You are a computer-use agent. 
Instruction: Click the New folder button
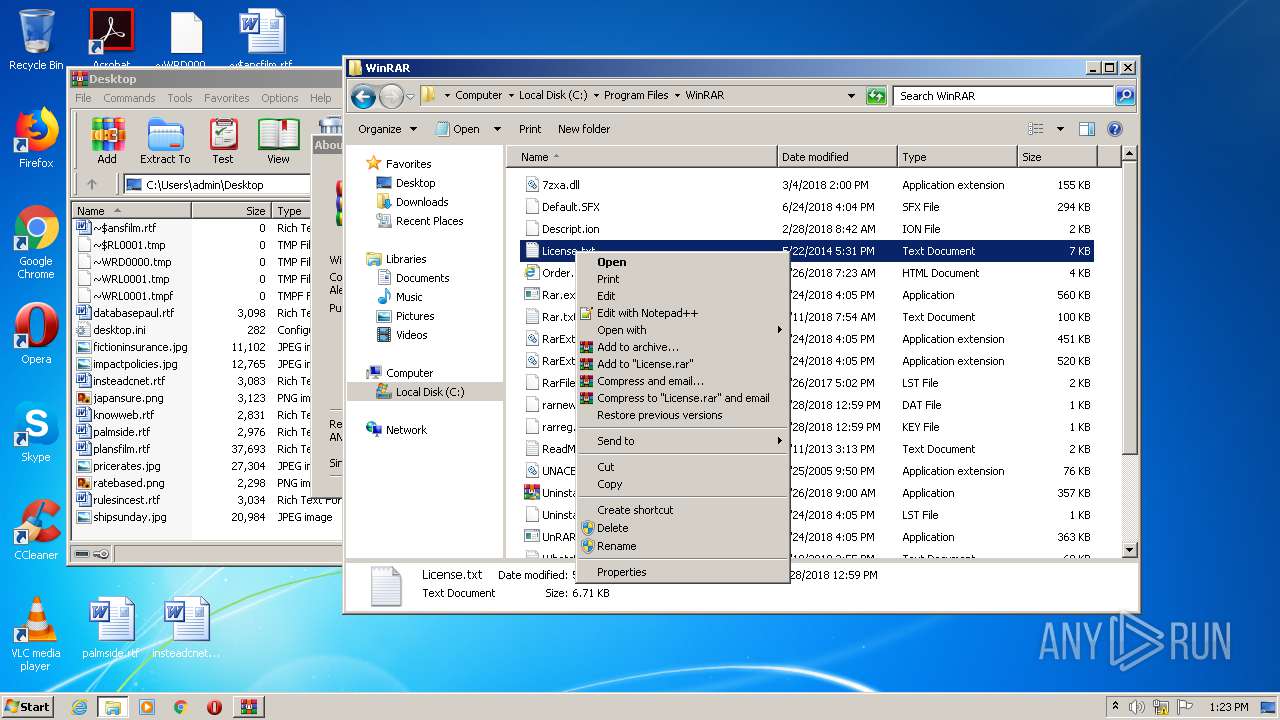(x=584, y=129)
